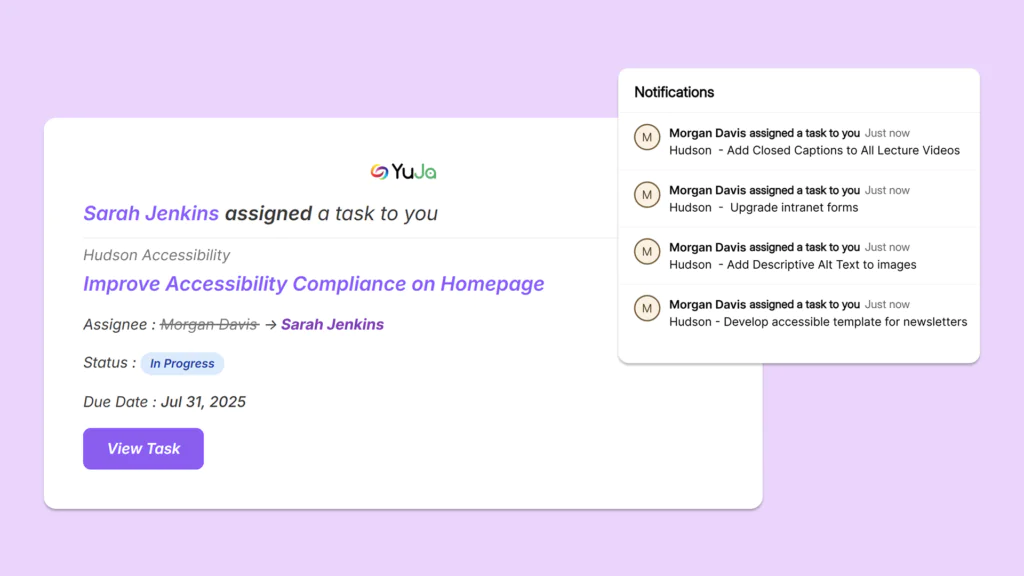Click Just now timestamp on newsletters notification
Image resolution: width=1024 pixels, height=576 pixels.
pyautogui.click(x=887, y=304)
